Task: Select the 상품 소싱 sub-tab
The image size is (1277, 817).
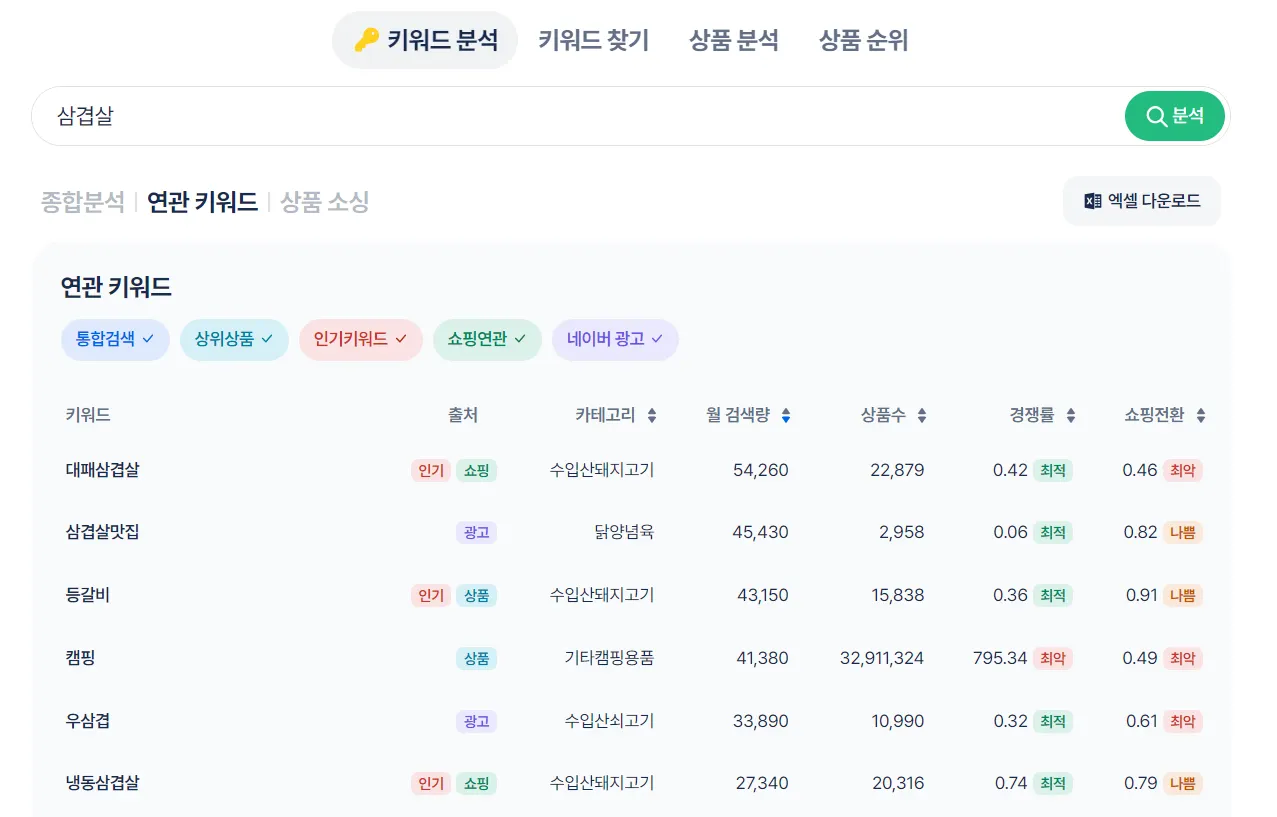Action: click(325, 202)
